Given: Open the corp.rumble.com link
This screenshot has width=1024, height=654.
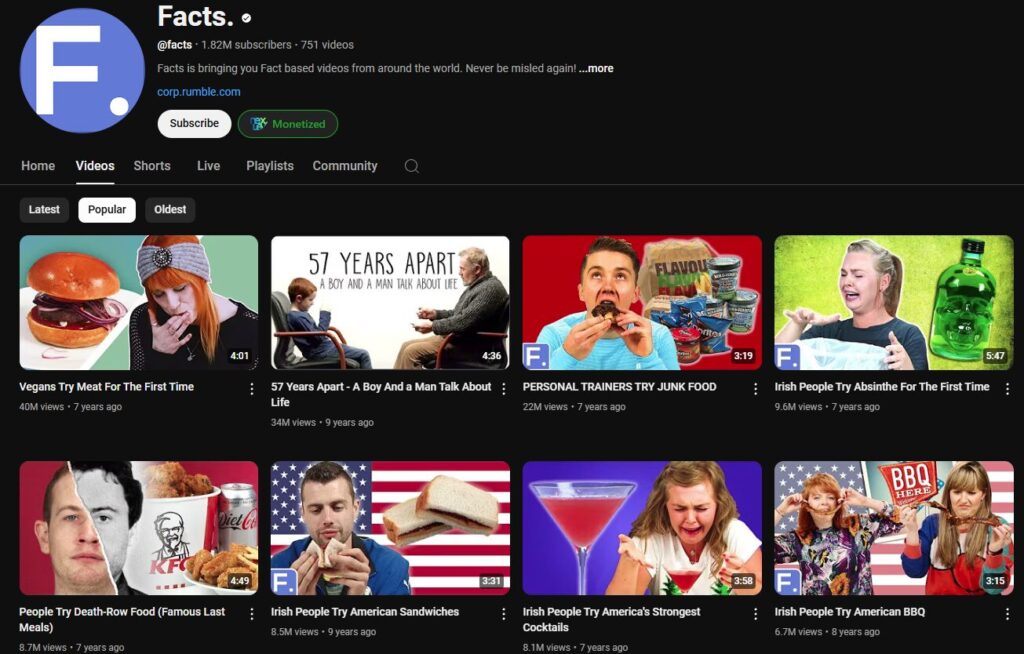Looking at the screenshot, I should (x=199, y=92).
